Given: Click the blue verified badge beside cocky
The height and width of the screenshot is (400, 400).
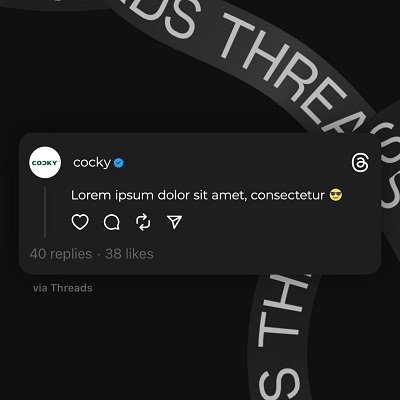Looking at the screenshot, I should pyautogui.click(x=119, y=163).
